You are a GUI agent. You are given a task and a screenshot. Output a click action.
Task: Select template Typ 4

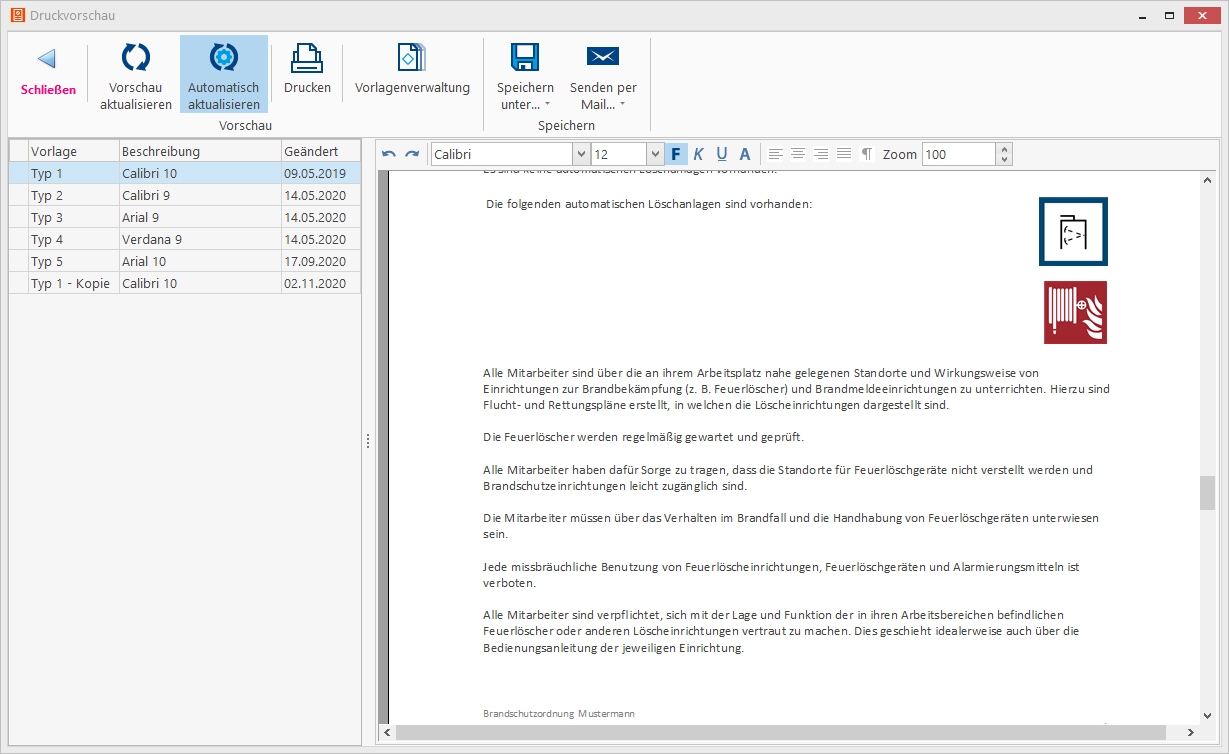185,239
